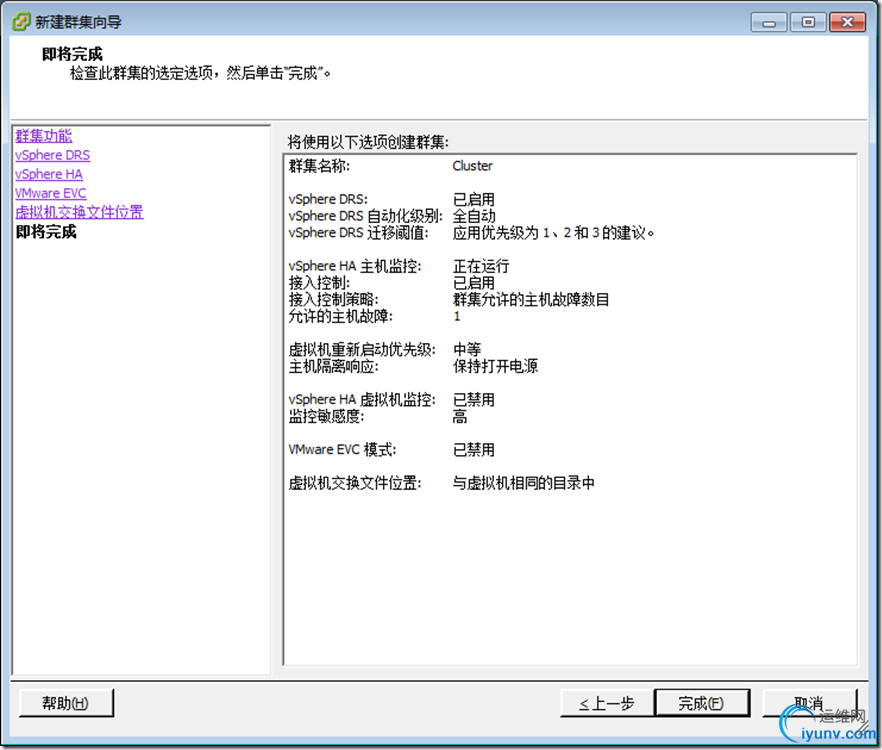The image size is (882, 750).
Task: Click the 取消 button
Action: [810, 702]
